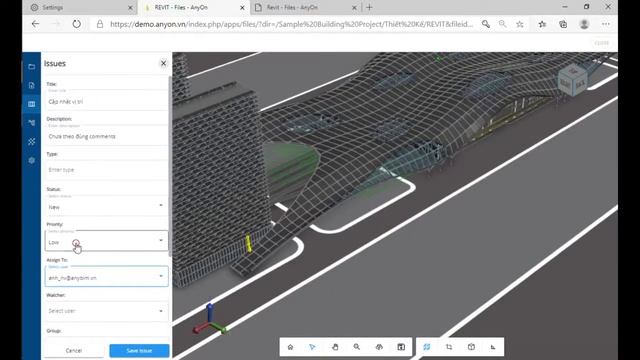Activate the magnifier zoom tool in viewer toolbar
640x360 pixels.
pos(357,347)
